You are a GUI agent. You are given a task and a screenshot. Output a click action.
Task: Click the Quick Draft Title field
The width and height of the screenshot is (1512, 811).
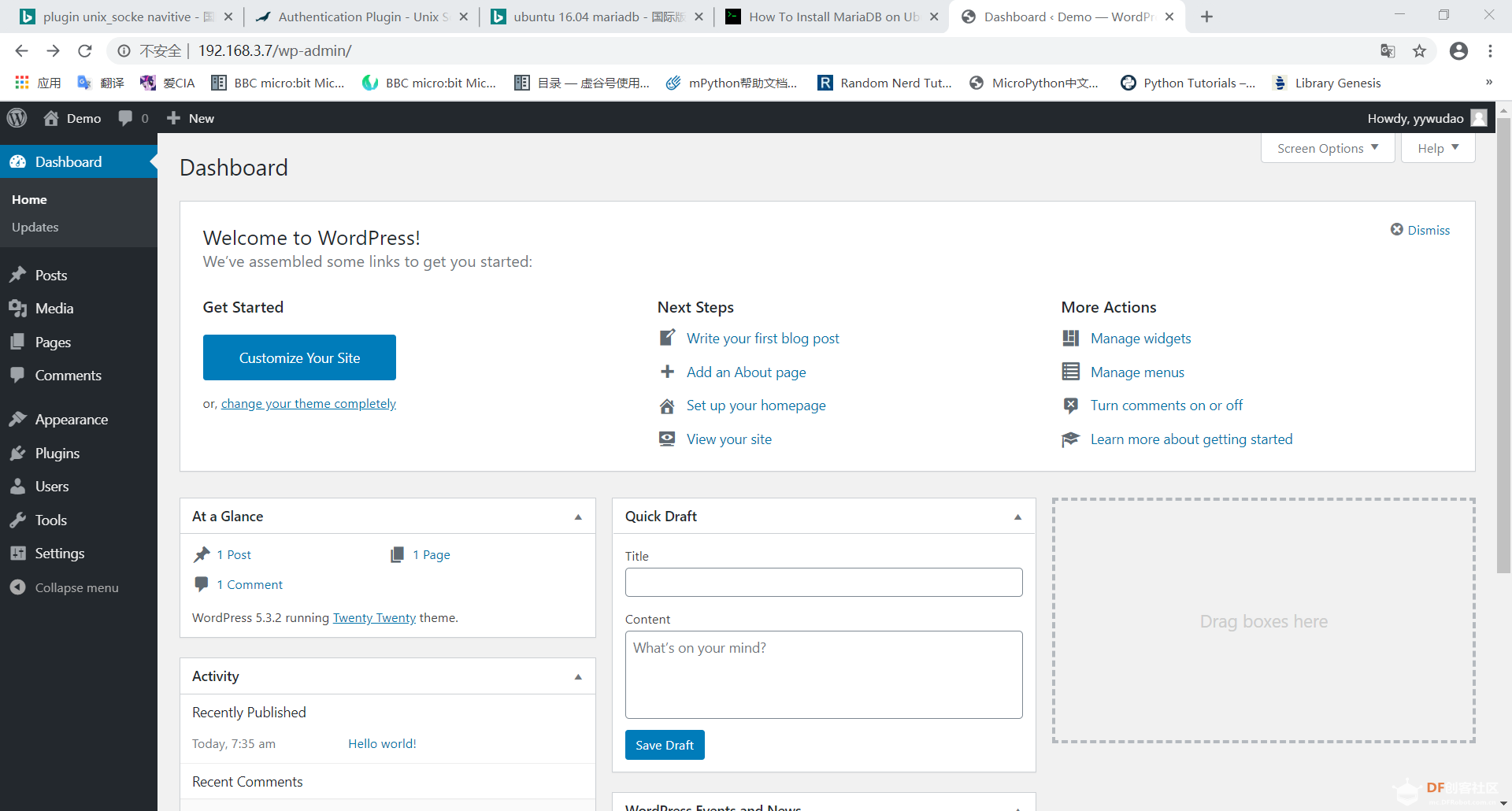824,582
